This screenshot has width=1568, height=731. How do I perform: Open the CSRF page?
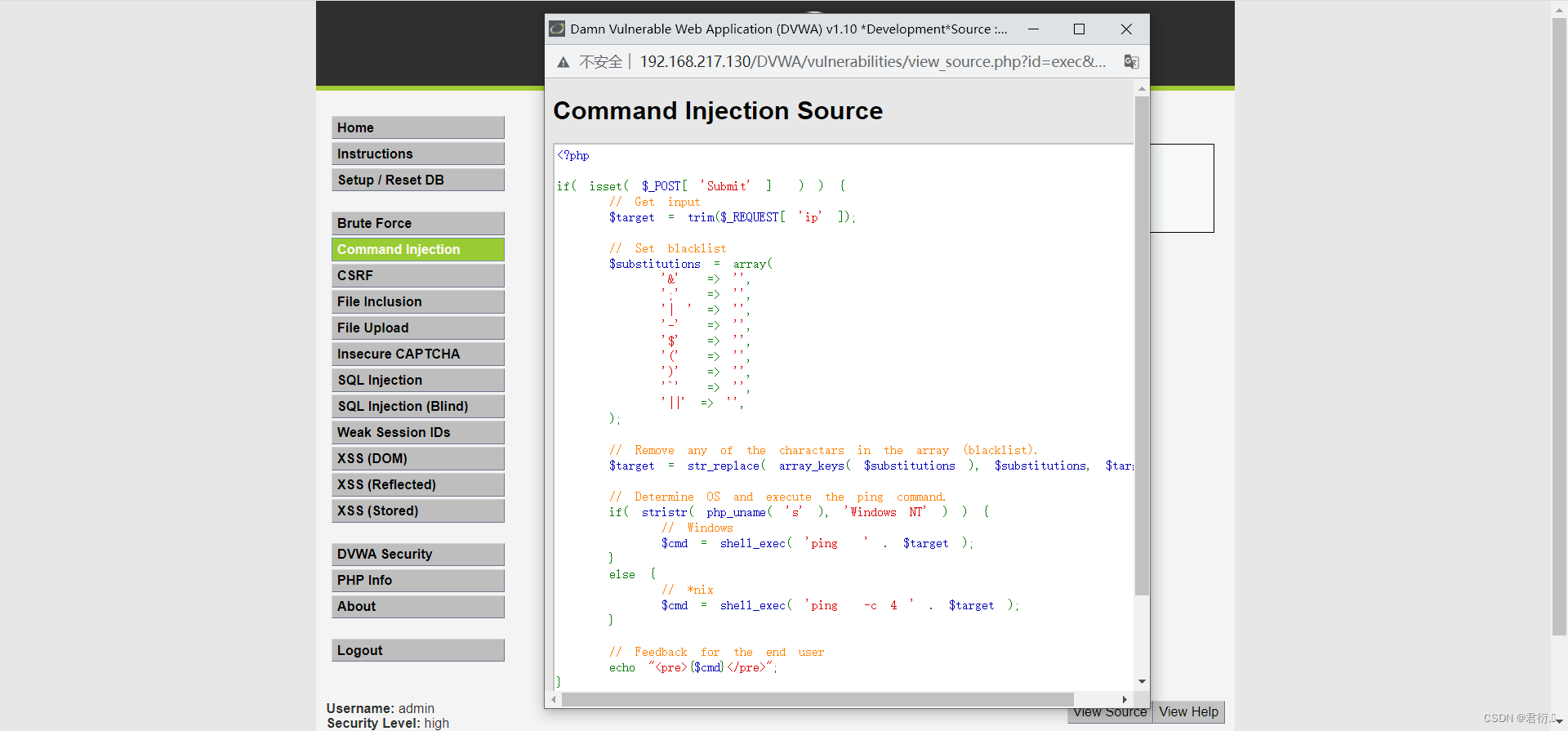click(x=418, y=275)
